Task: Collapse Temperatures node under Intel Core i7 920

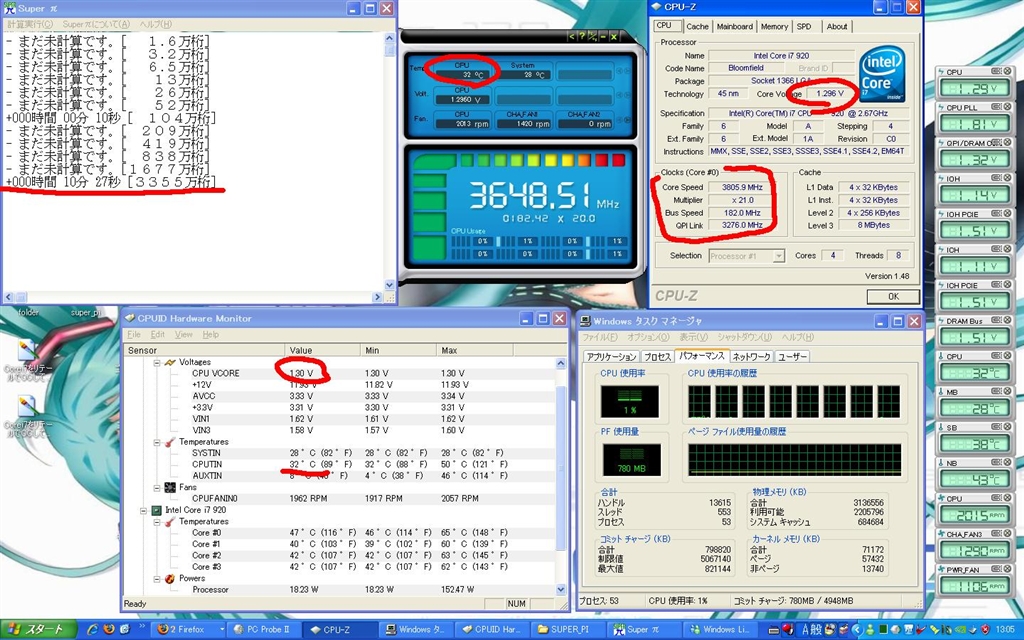Action: point(157,522)
